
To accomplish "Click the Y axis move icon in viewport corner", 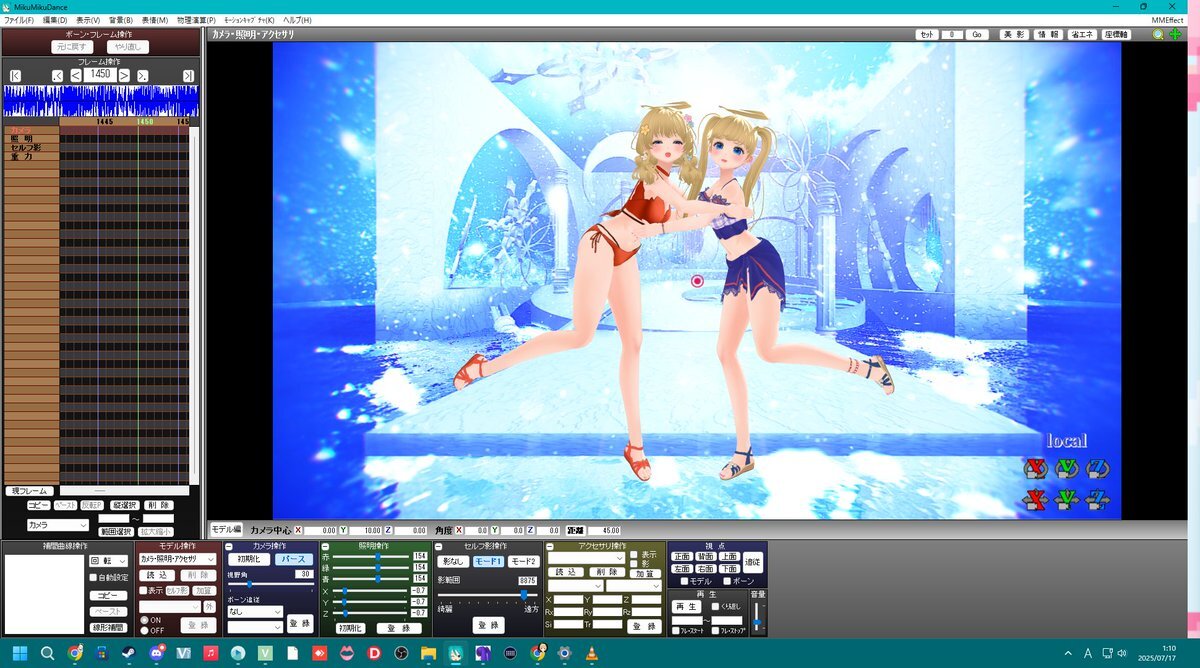I will (x=1066, y=498).
